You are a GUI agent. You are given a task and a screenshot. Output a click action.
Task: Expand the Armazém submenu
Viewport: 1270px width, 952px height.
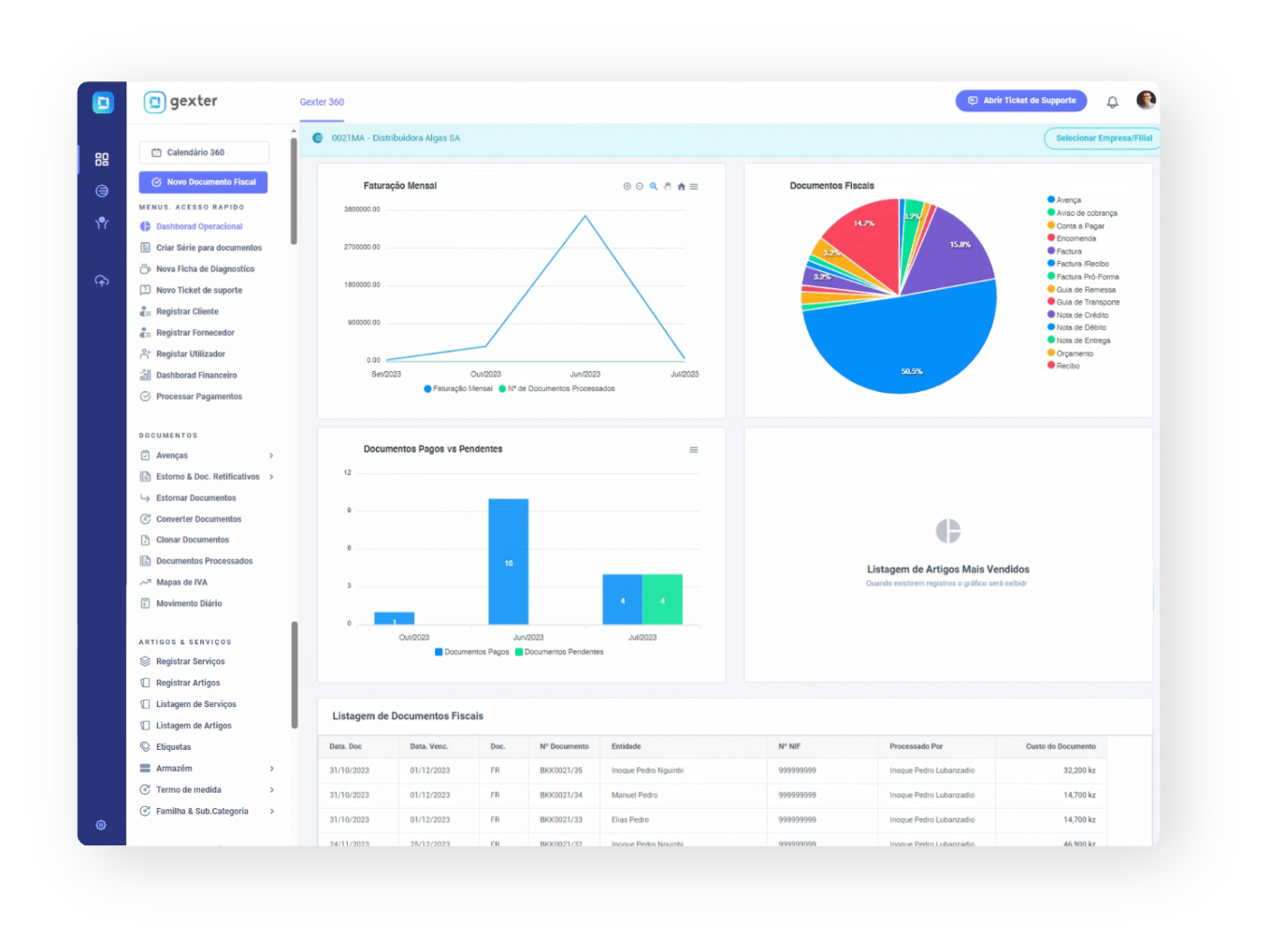click(271, 769)
